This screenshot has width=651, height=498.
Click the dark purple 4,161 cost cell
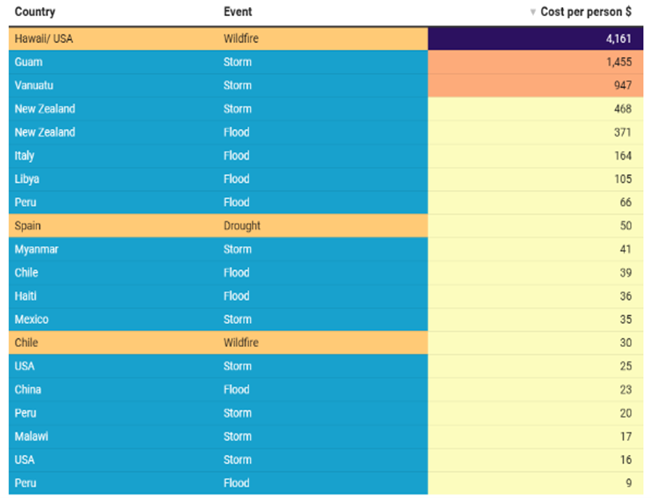tap(536, 39)
